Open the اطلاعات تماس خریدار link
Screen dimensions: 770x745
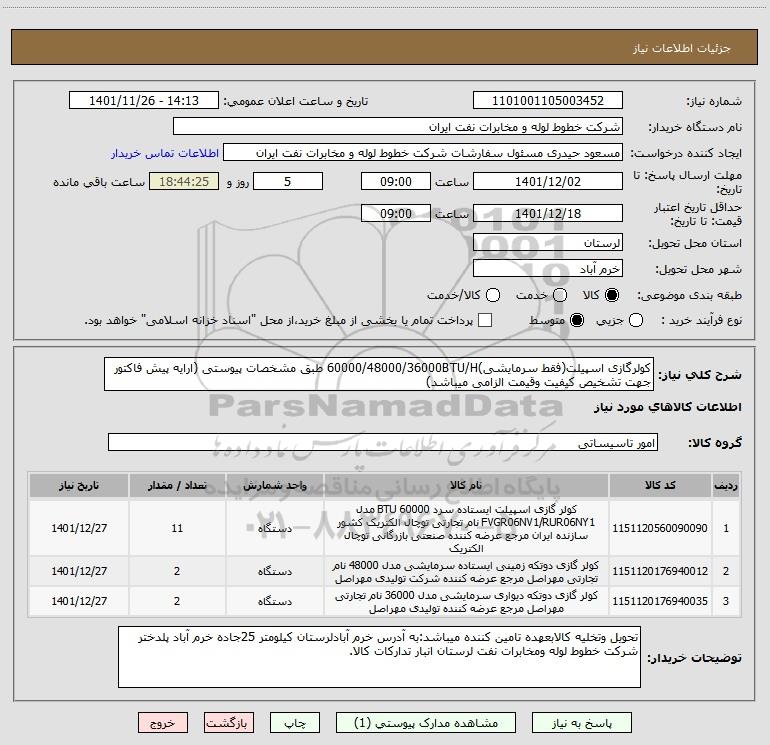[165, 153]
